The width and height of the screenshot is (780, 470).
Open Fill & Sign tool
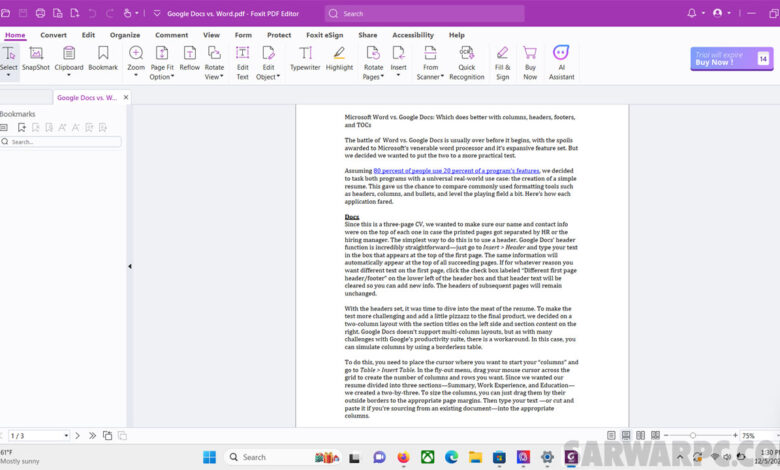(x=502, y=63)
